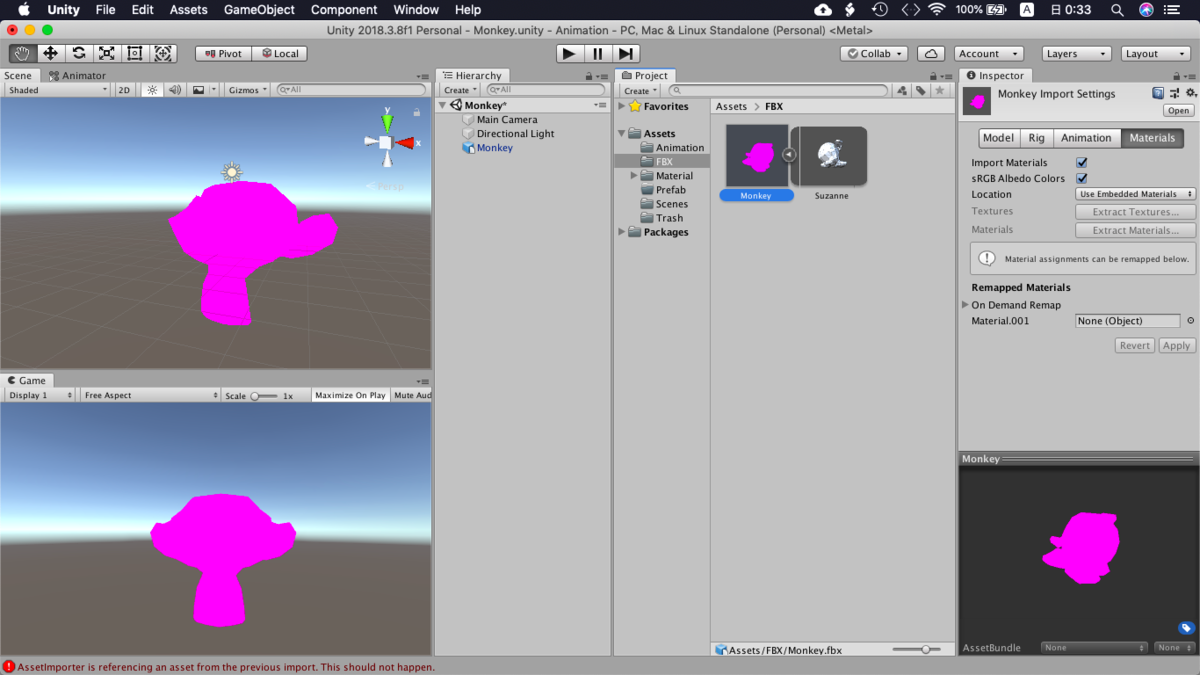
Task: Open Cloud services with the cloud icon
Action: (931, 54)
